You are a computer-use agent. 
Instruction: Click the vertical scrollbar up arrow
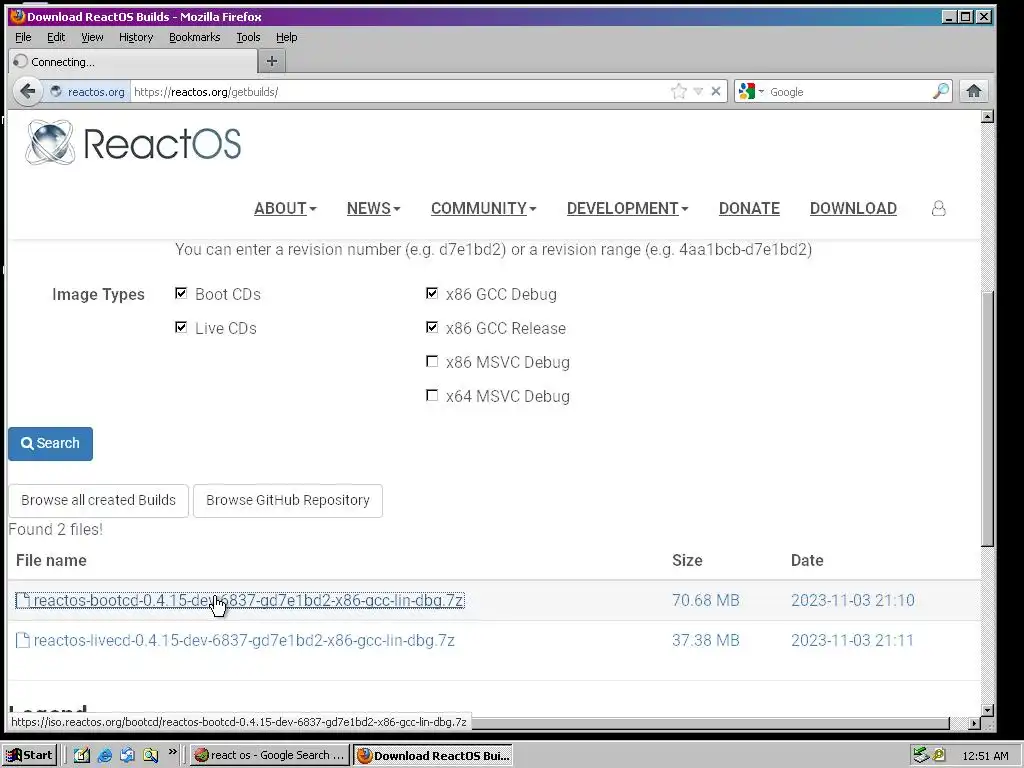pos(987,116)
